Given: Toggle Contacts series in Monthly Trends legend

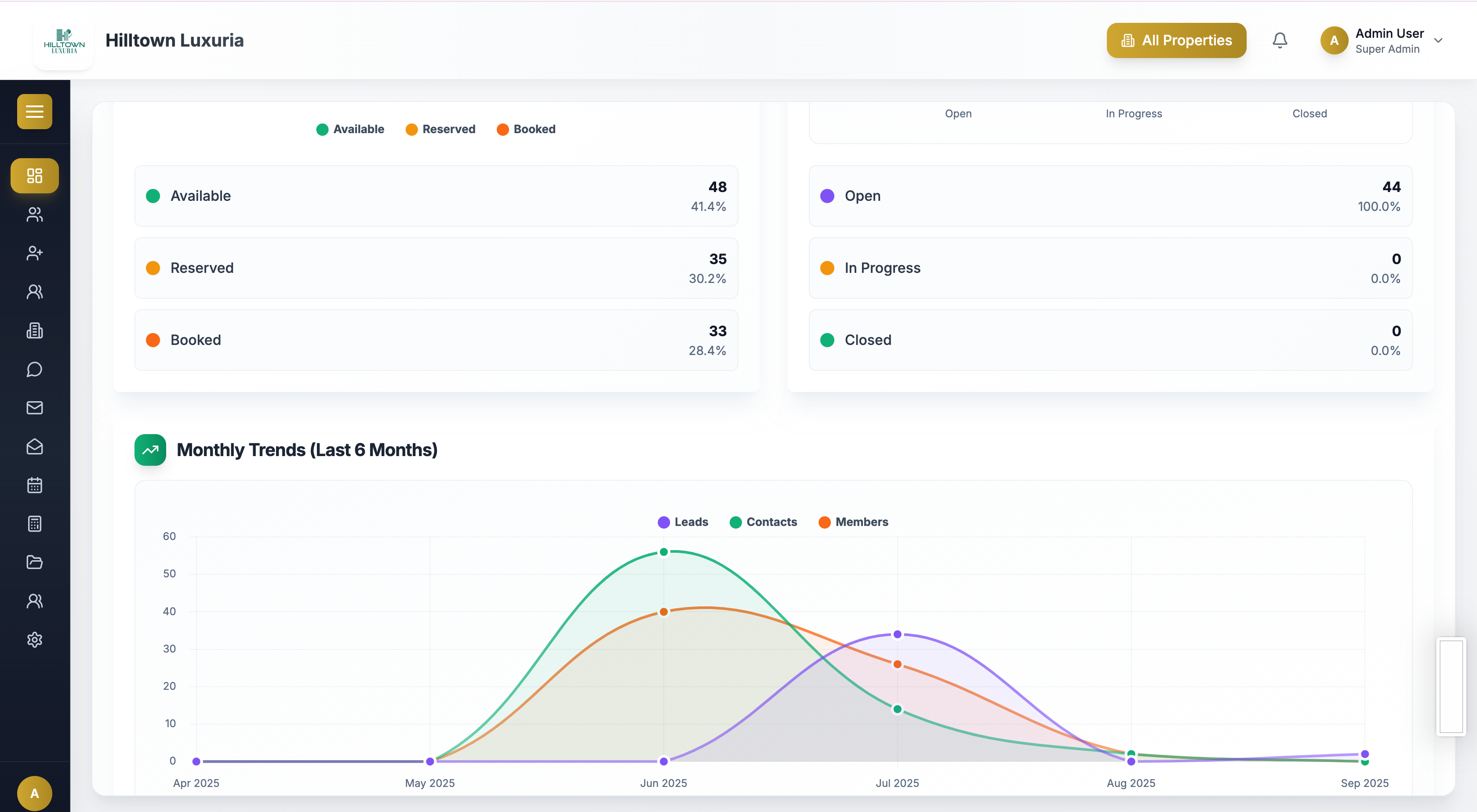Looking at the screenshot, I should point(763,522).
